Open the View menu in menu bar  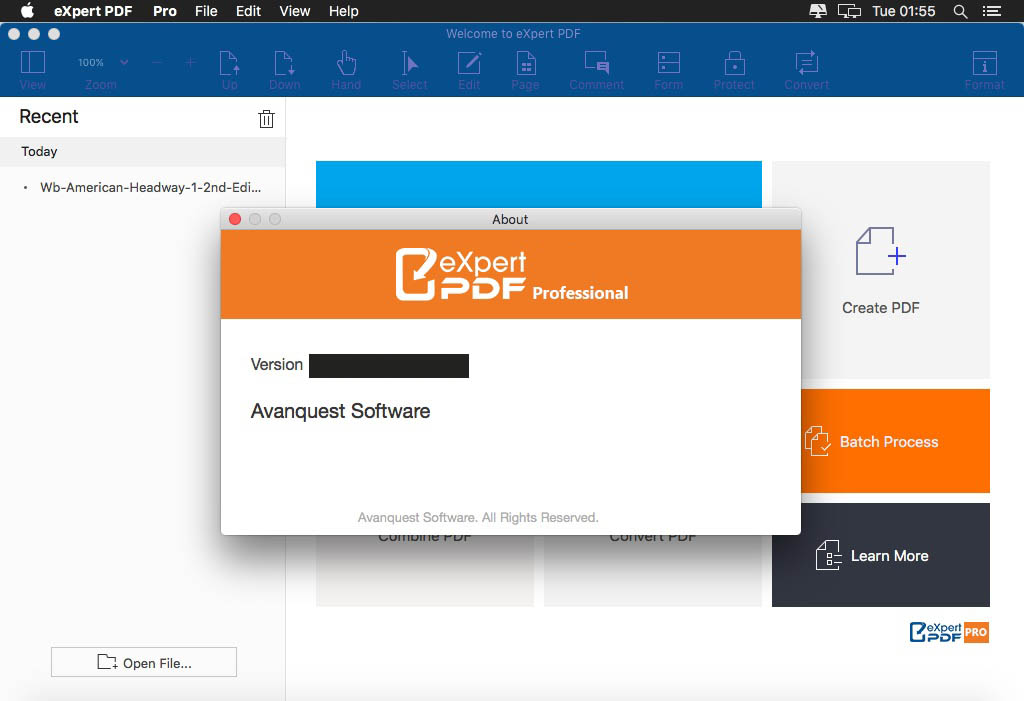[x=295, y=11]
